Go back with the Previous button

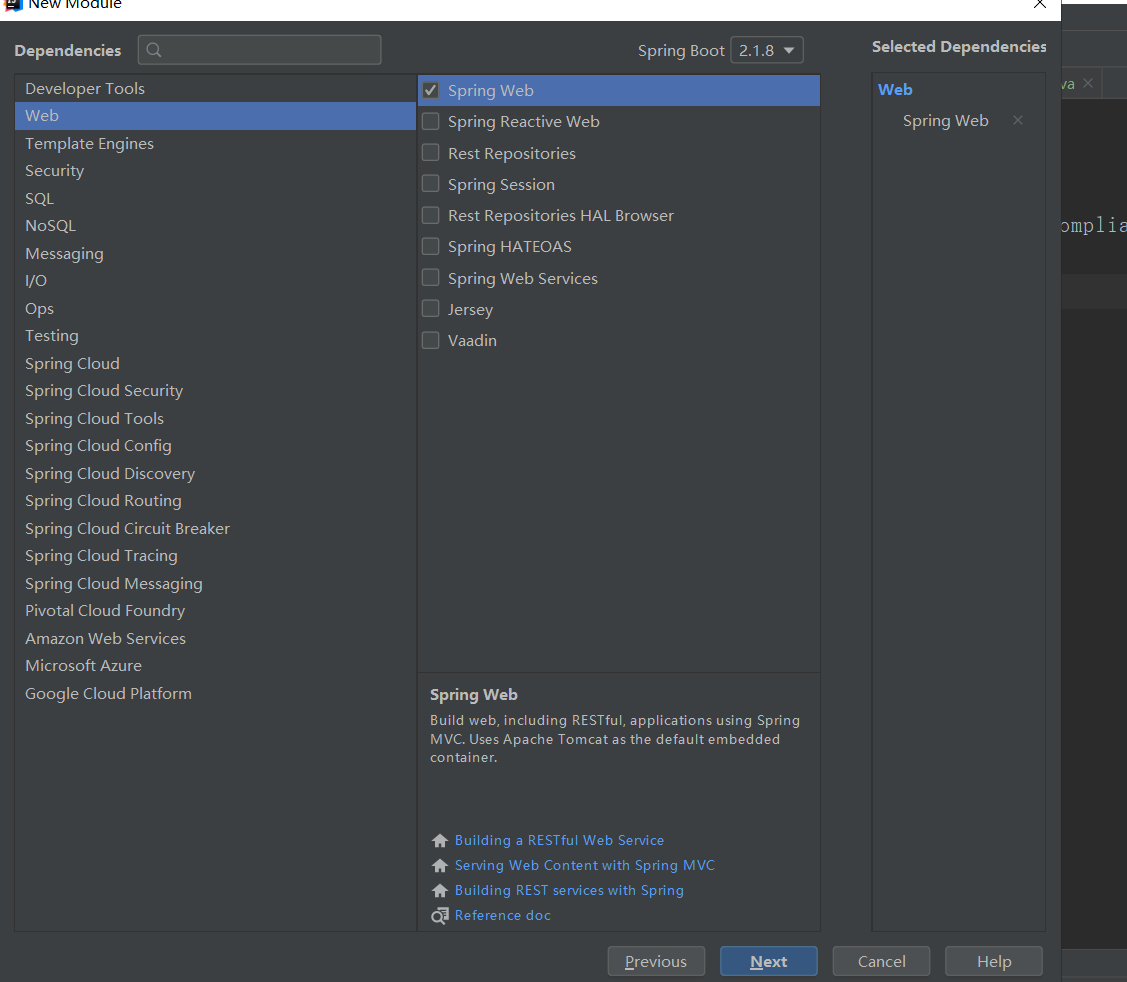click(x=656, y=961)
